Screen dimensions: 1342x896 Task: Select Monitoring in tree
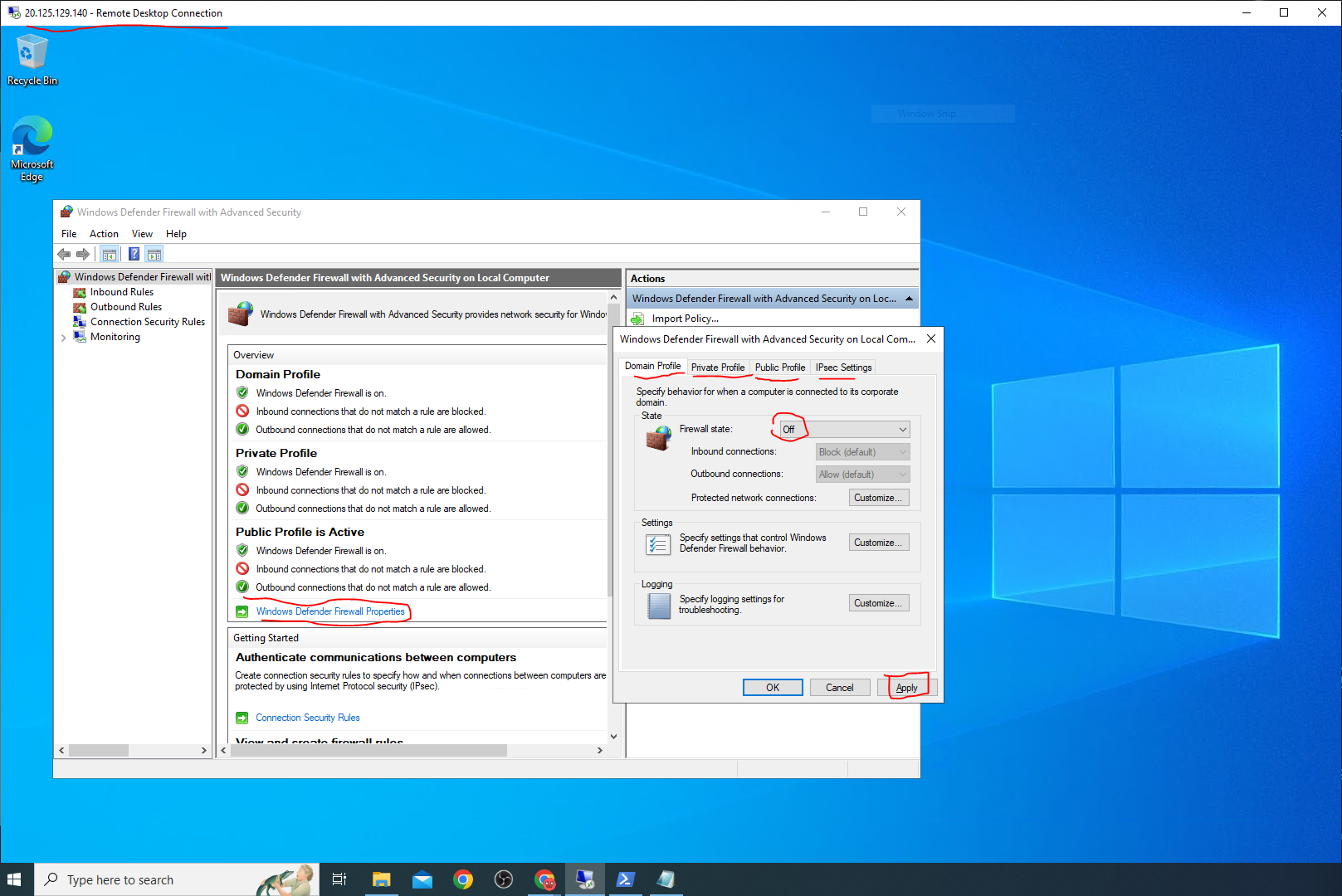pyautogui.click(x=115, y=337)
